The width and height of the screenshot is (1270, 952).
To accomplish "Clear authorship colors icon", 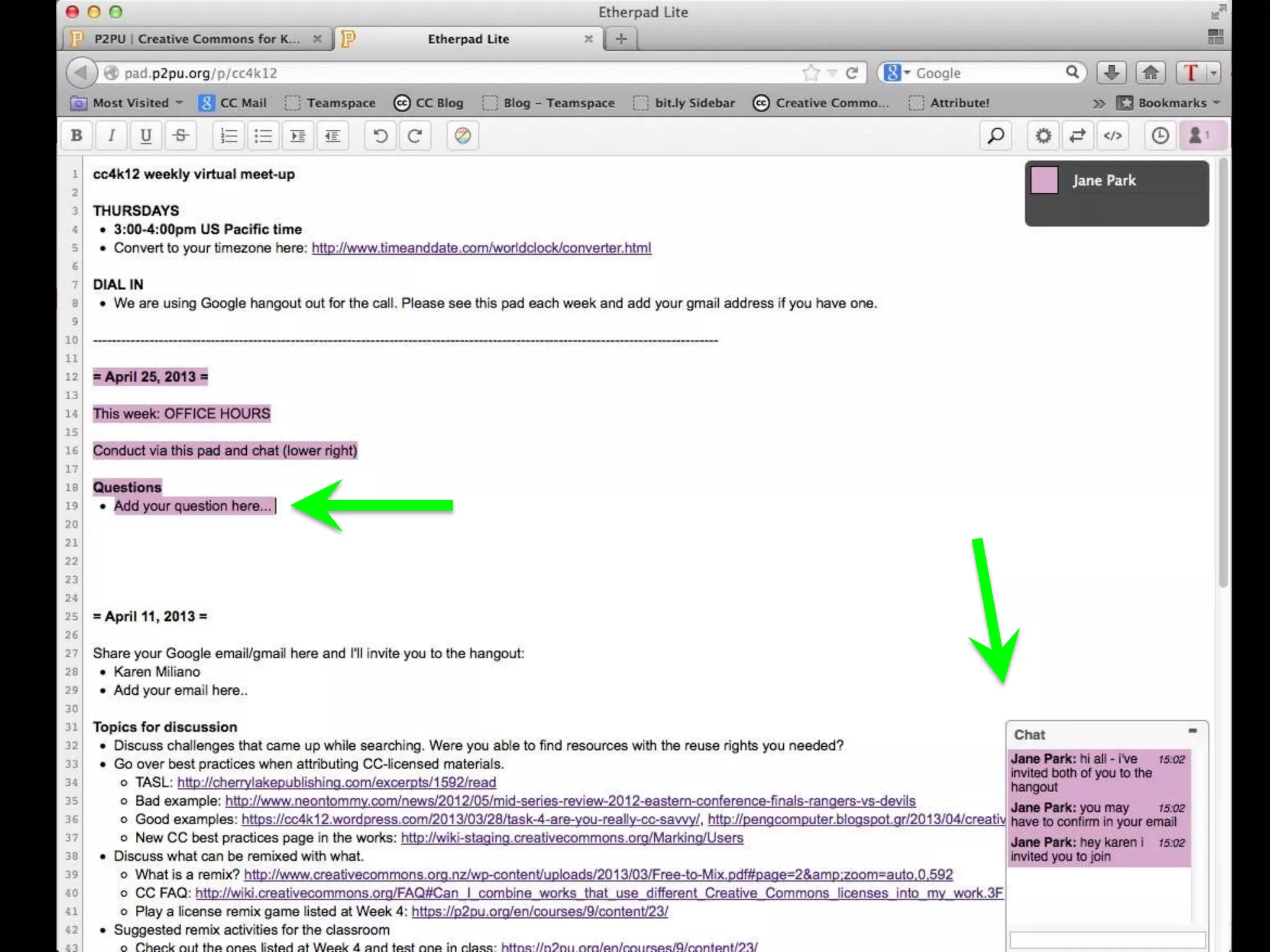I will (x=463, y=136).
